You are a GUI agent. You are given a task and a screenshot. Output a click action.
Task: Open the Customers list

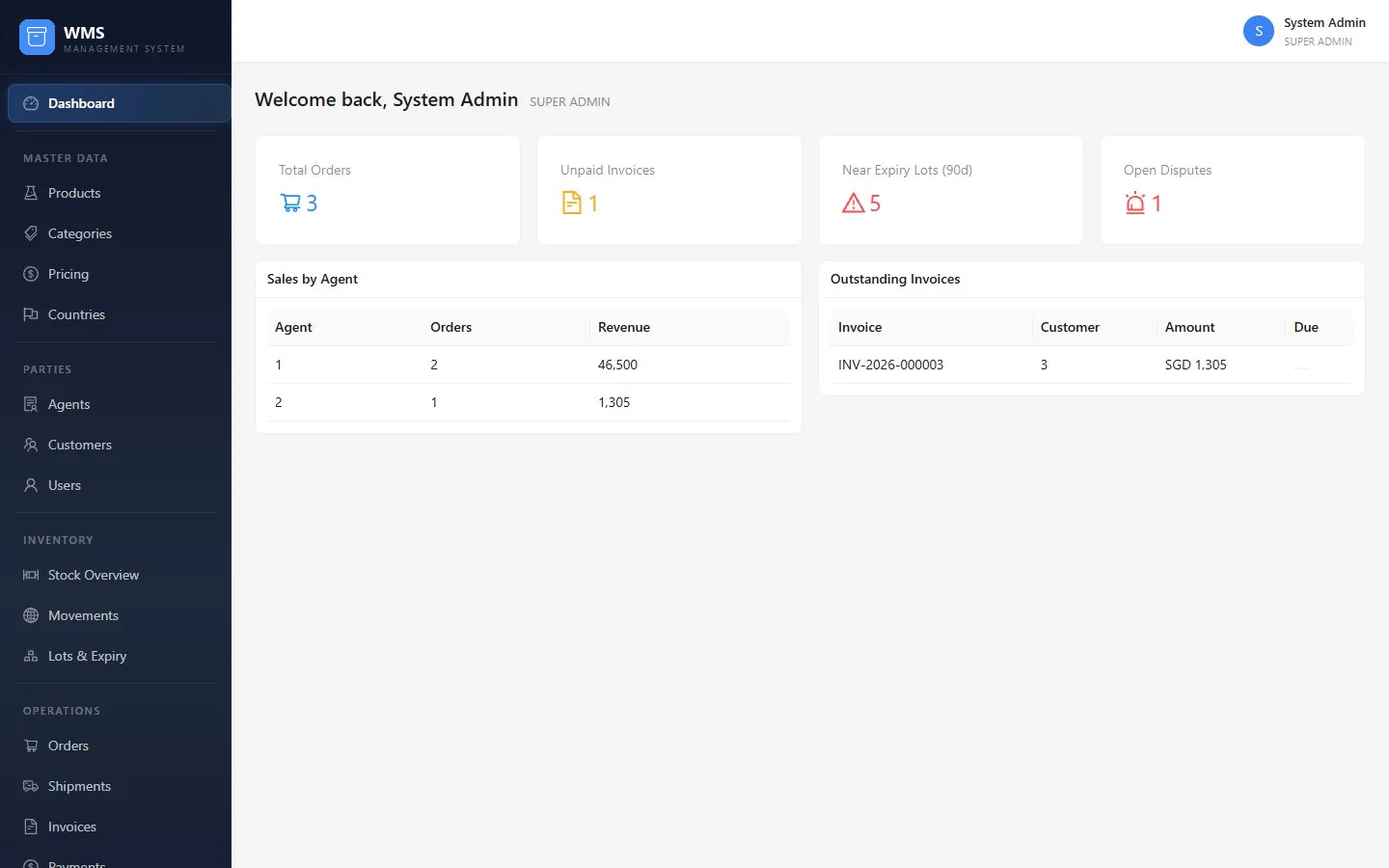(120, 445)
